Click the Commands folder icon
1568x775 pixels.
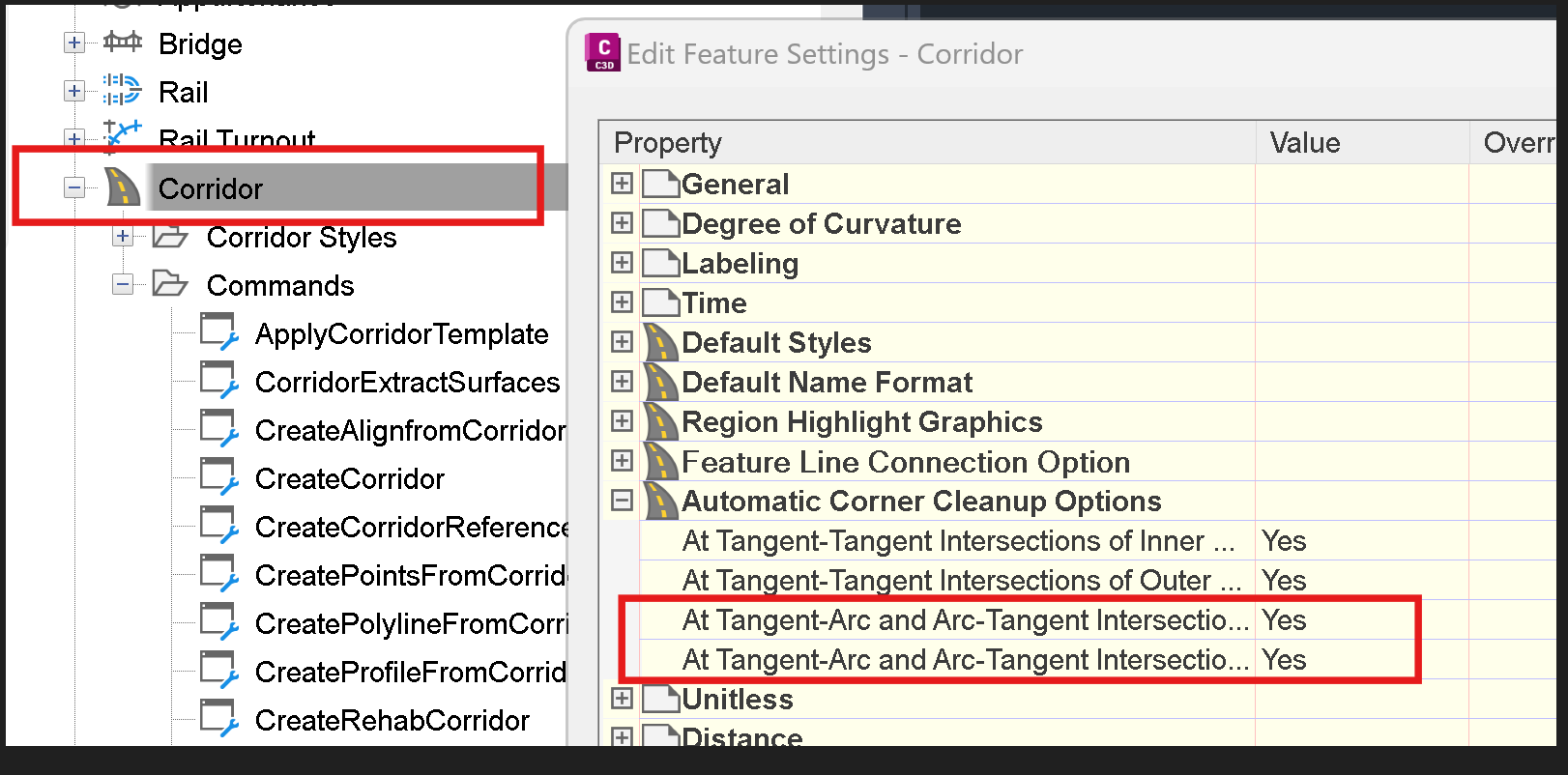pos(170,285)
